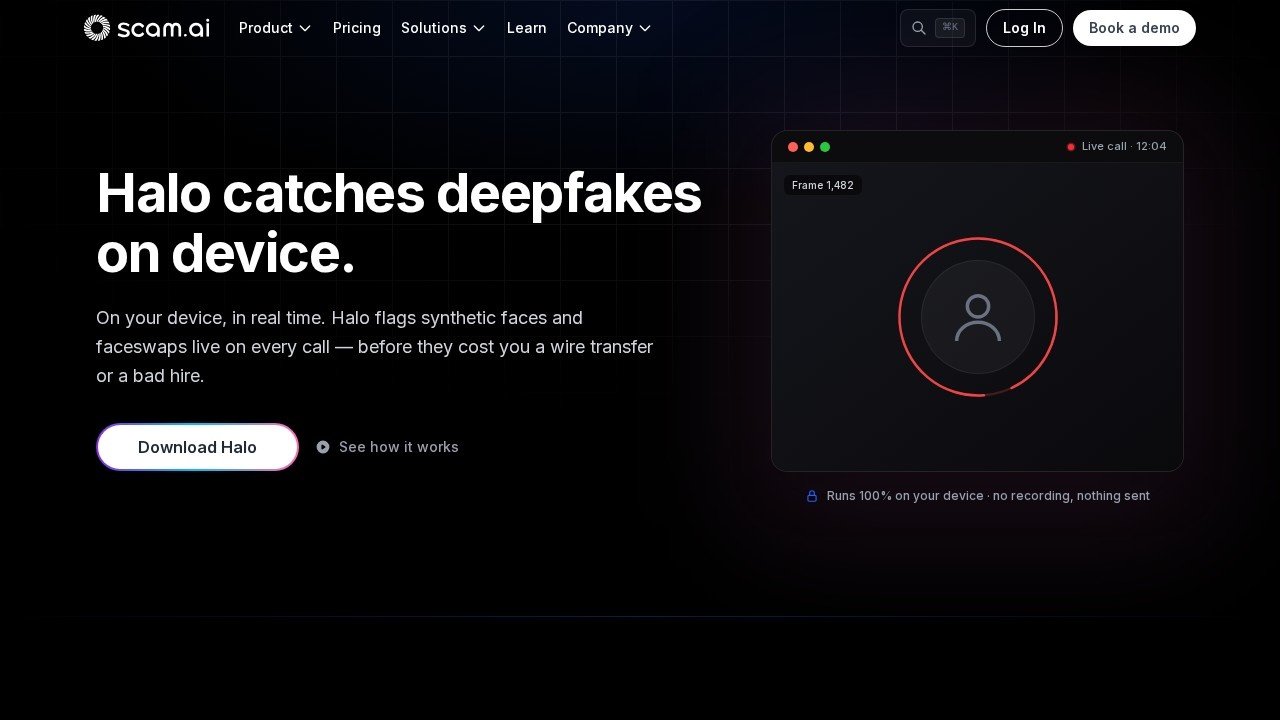Viewport: 1280px width, 720px height.
Task: Click the Download Halo button
Action: (x=198, y=447)
